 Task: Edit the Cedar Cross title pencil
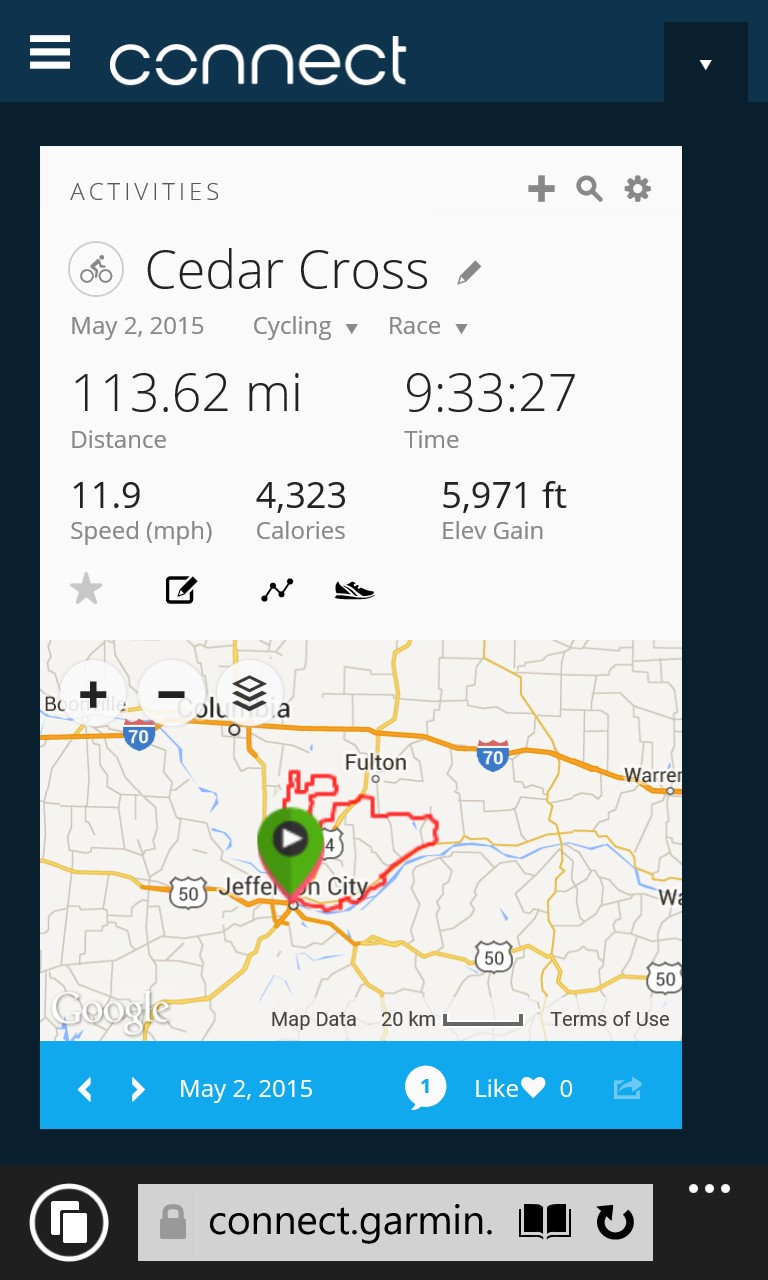(x=469, y=272)
